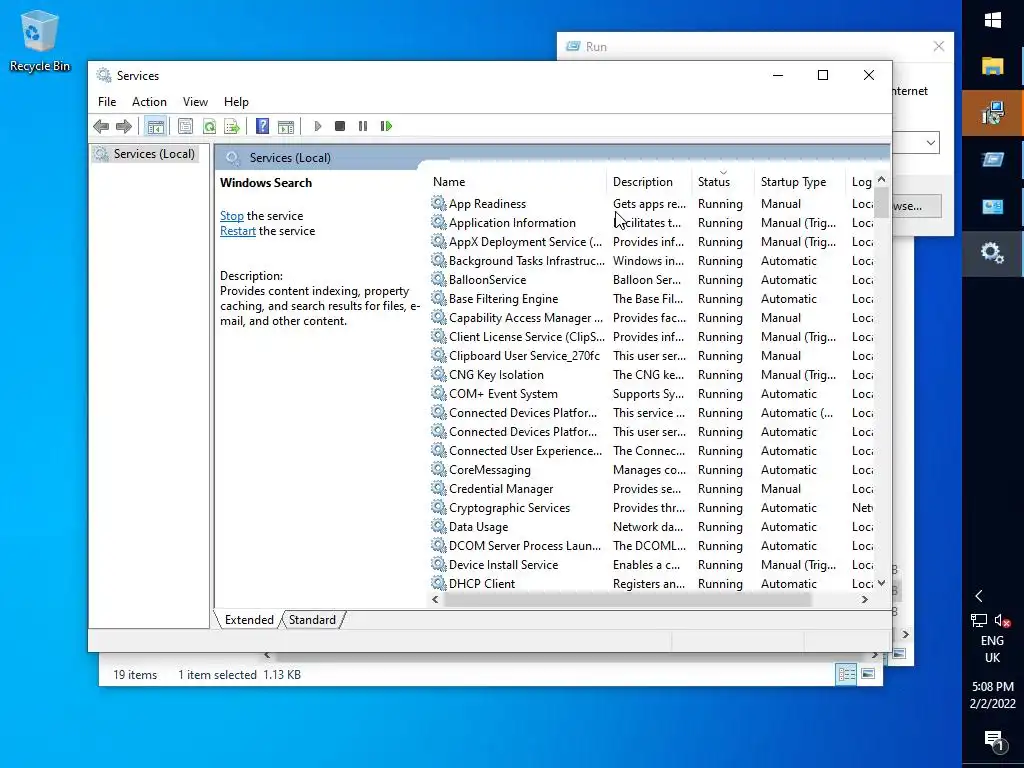Click gear icon beside Cryptographic Services
This screenshot has height=768, width=1024.
[439, 507]
